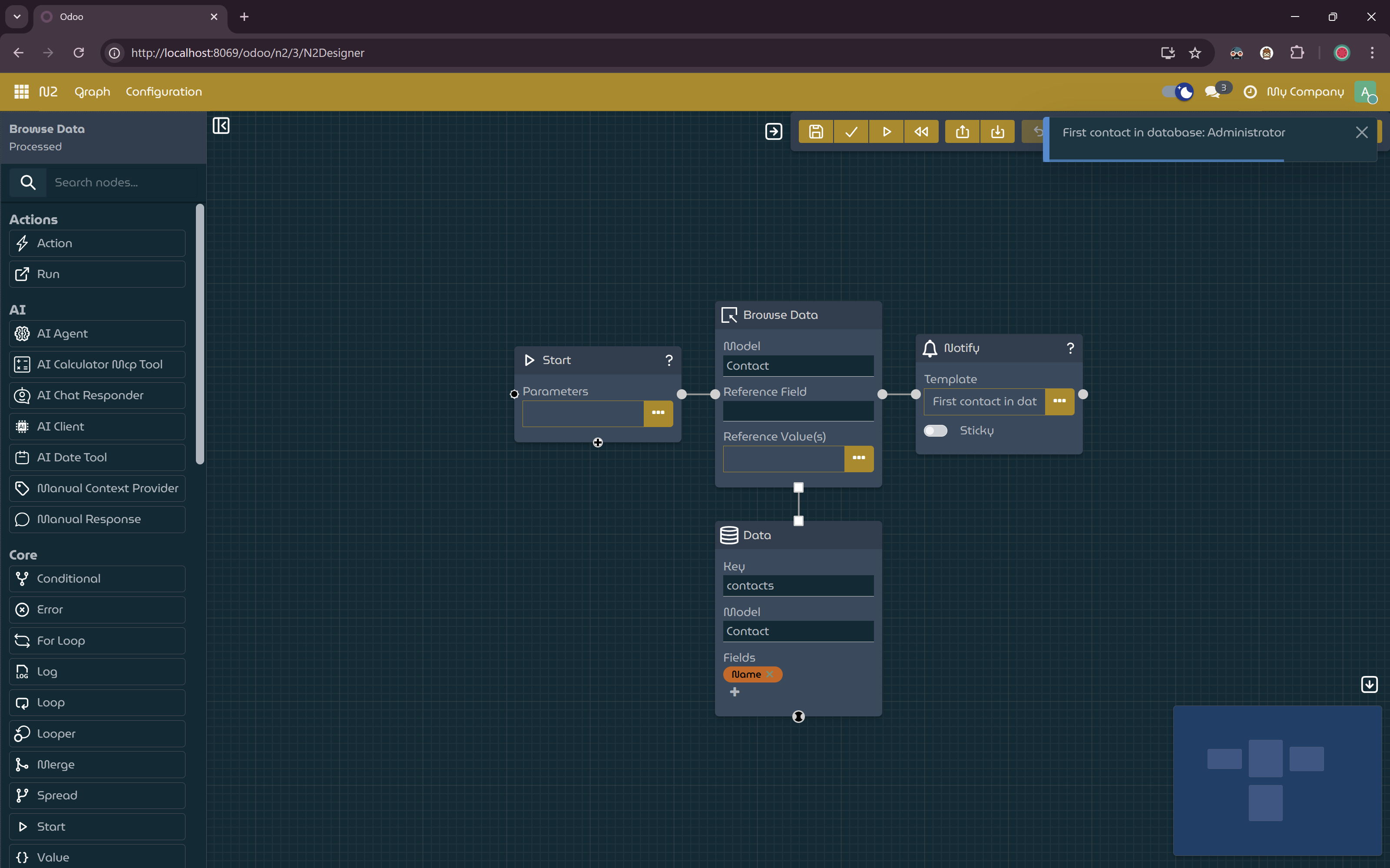Open the Configuration menu
This screenshot has width=1390, height=868.
tap(164, 91)
